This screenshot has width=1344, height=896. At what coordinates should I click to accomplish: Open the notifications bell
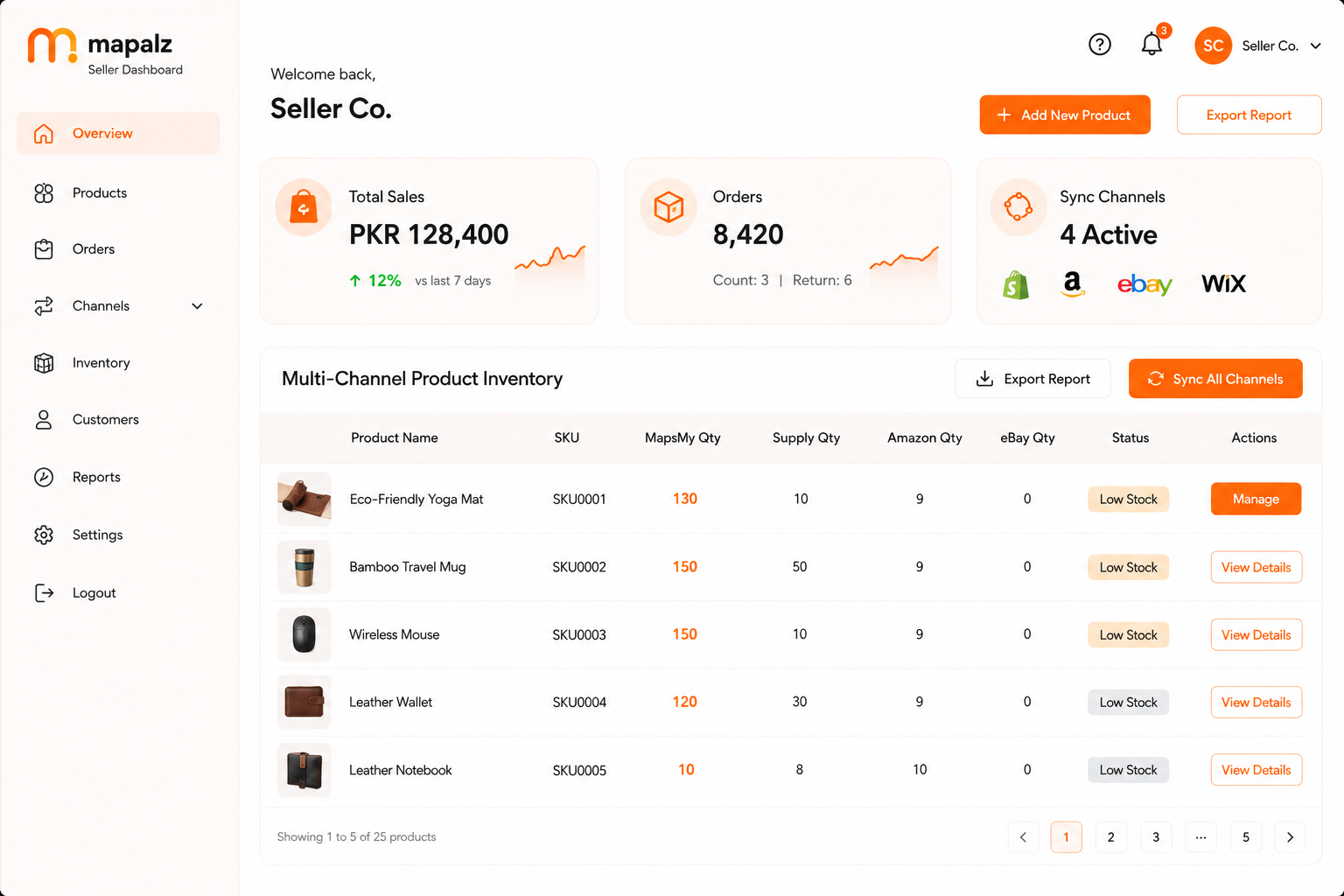tap(1152, 44)
